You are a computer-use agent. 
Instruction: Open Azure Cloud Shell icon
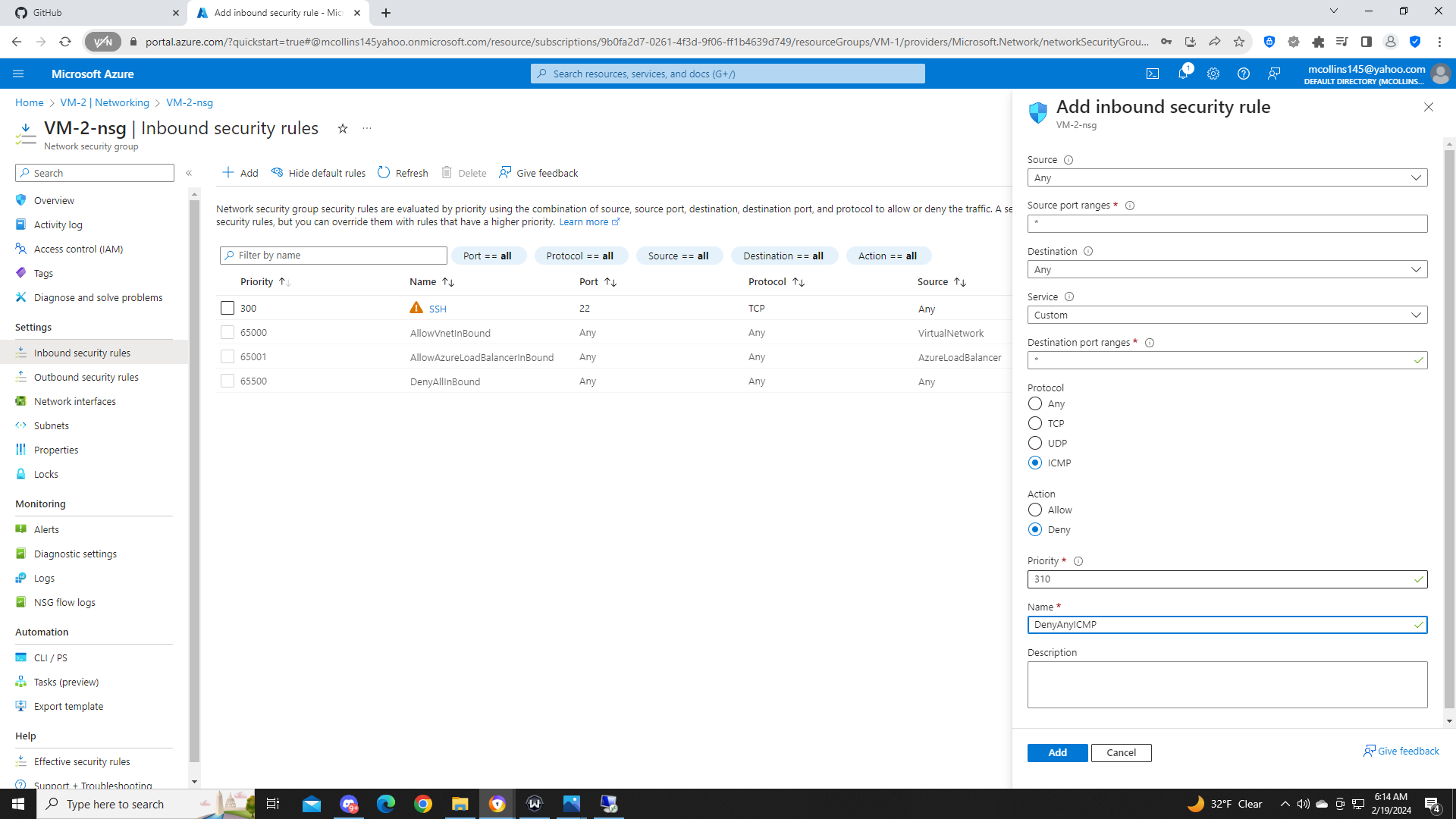click(x=1153, y=74)
